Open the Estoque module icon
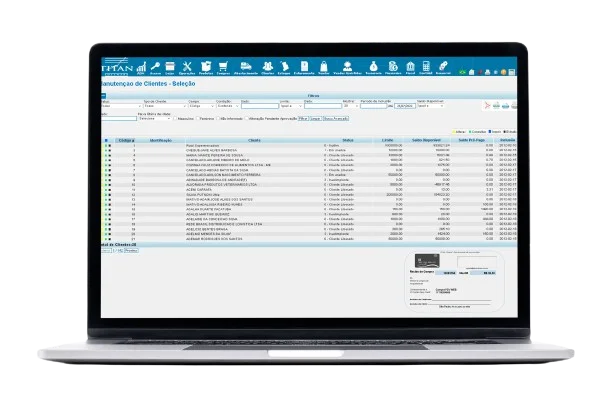 pyautogui.click(x=284, y=67)
